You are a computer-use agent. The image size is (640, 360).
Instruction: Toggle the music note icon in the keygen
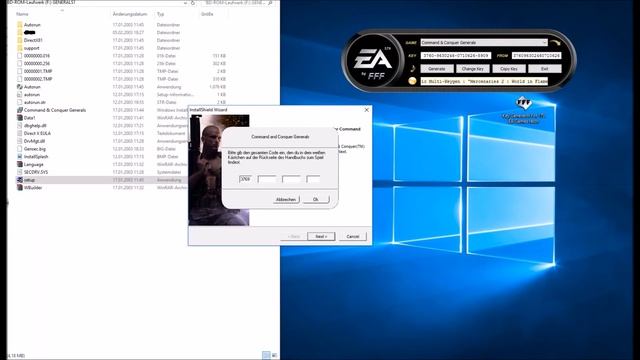point(413,69)
